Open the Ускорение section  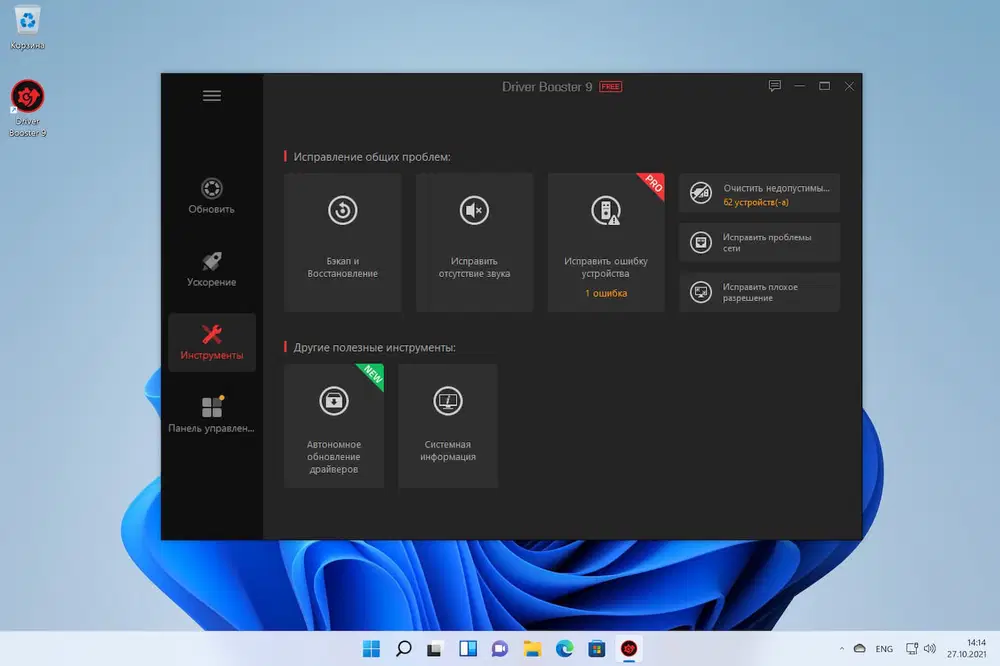[212, 269]
